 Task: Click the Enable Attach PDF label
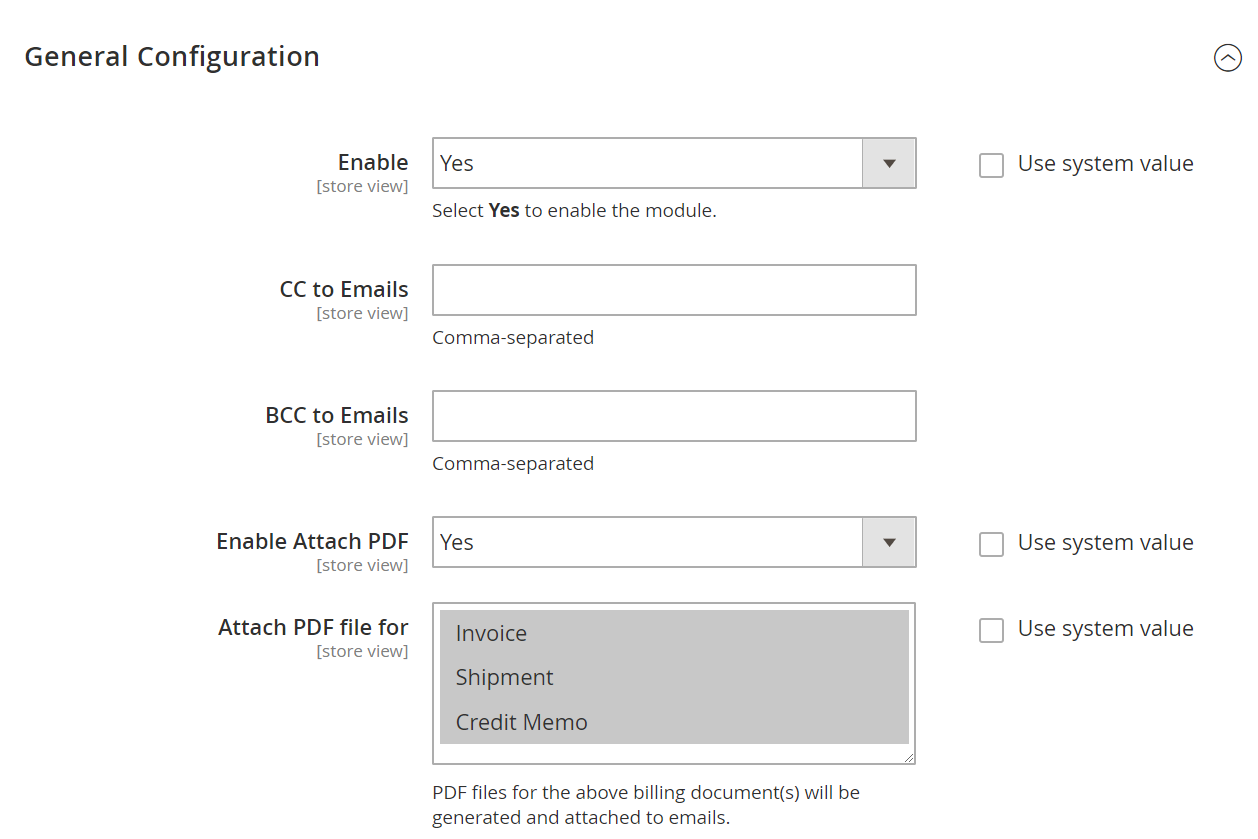click(312, 541)
